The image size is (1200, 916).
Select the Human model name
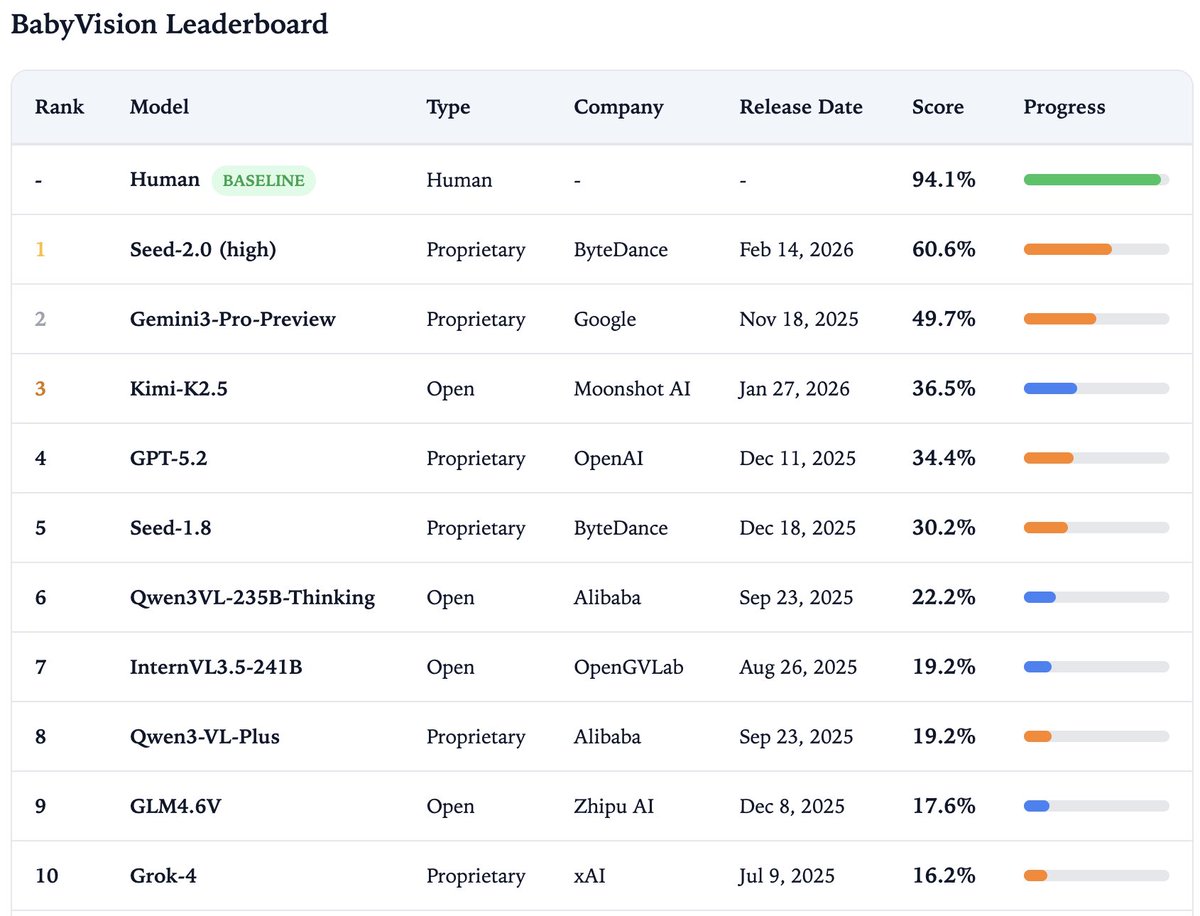(x=165, y=180)
